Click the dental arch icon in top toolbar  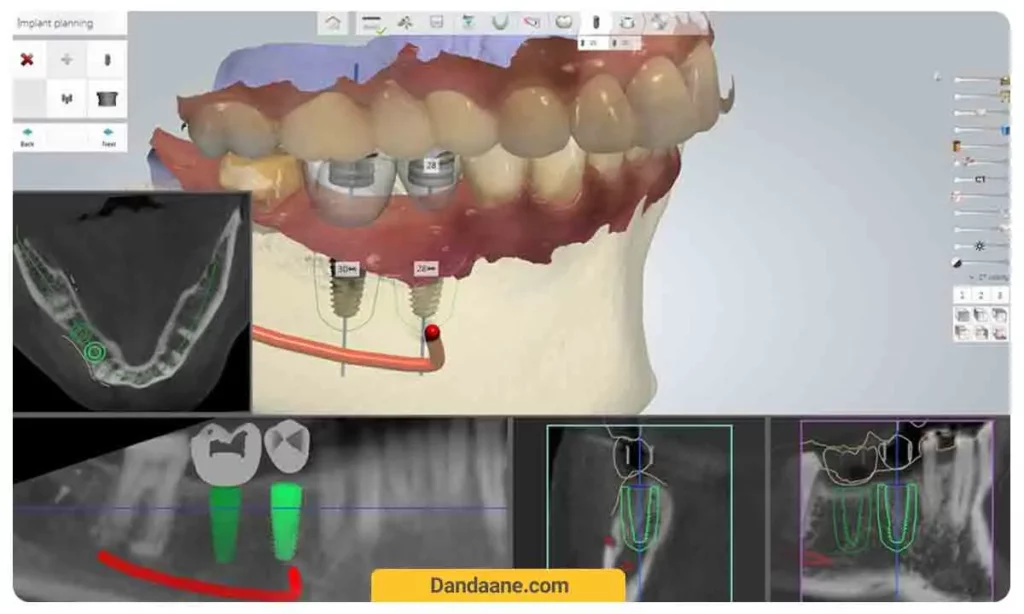coord(500,22)
